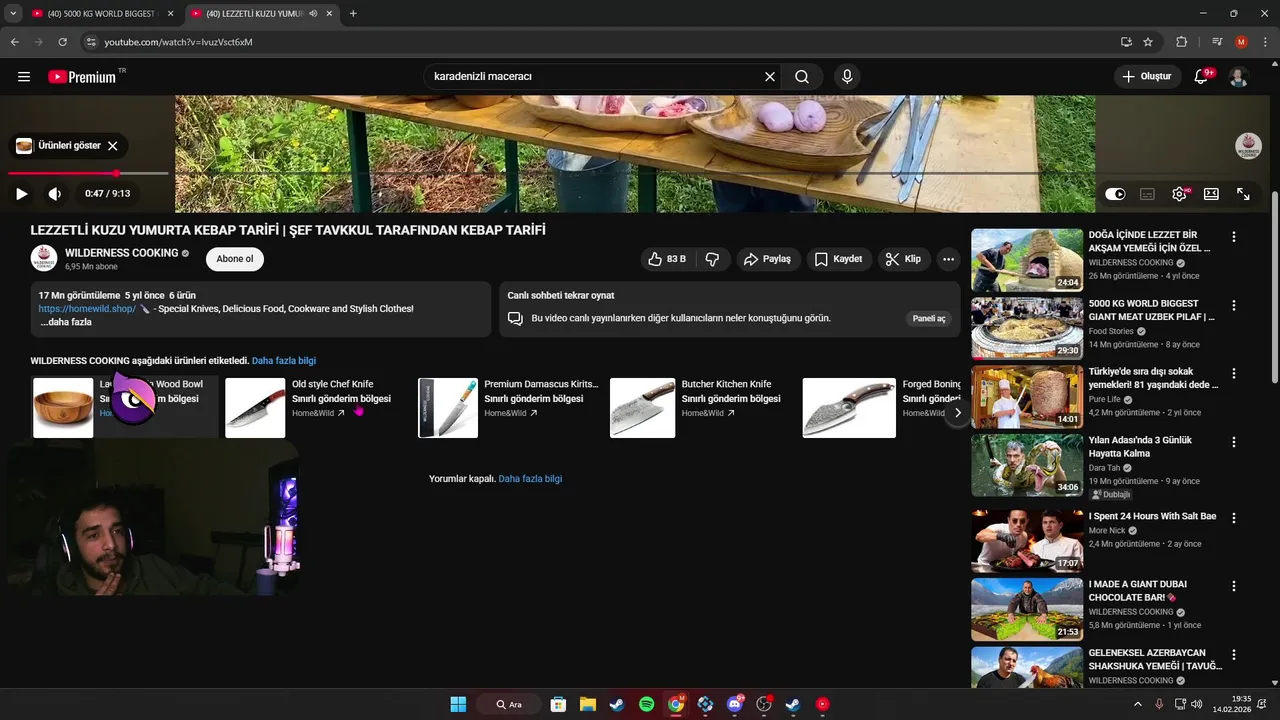Reload the page
This screenshot has width=1280, height=720.
[x=62, y=42]
